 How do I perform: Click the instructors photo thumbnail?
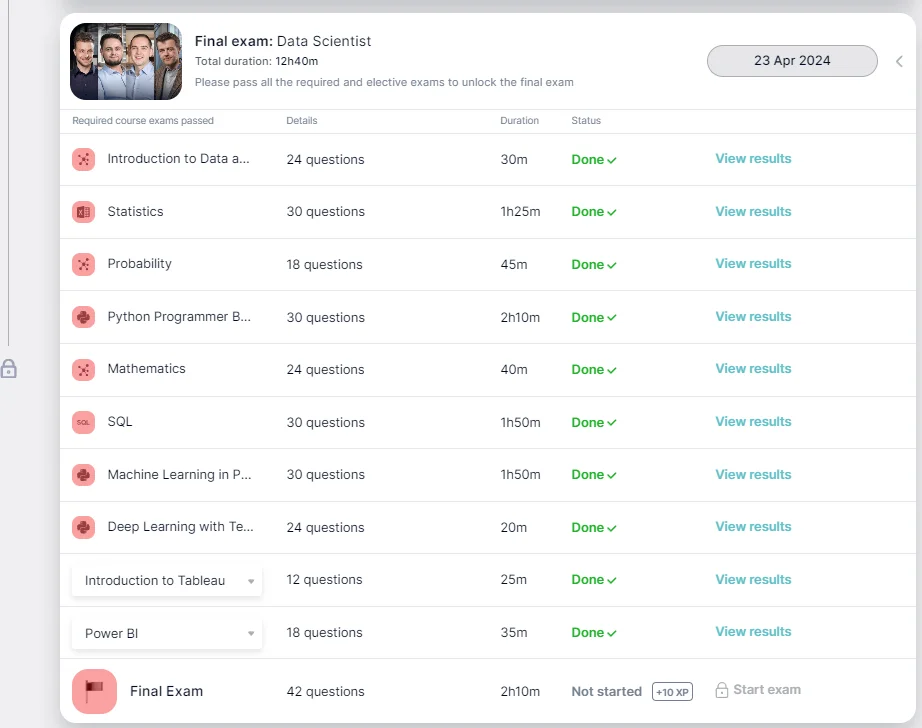(x=126, y=62)
